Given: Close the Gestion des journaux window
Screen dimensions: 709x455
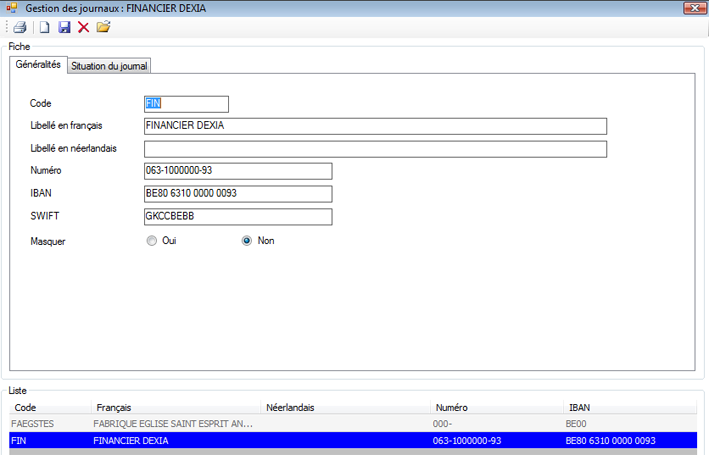Looking at the screenshot, I should pyautogui.click(x=695, y=8).
